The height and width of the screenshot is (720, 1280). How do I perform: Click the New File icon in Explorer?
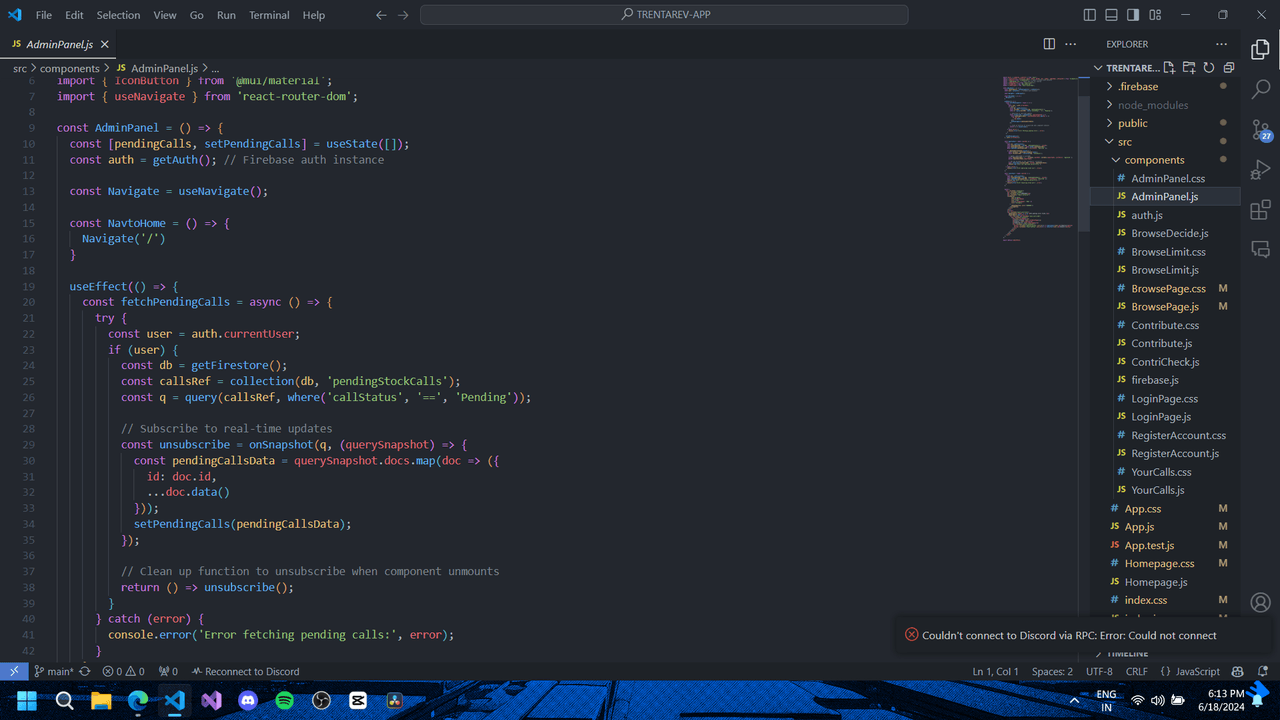pos(1169,68)
